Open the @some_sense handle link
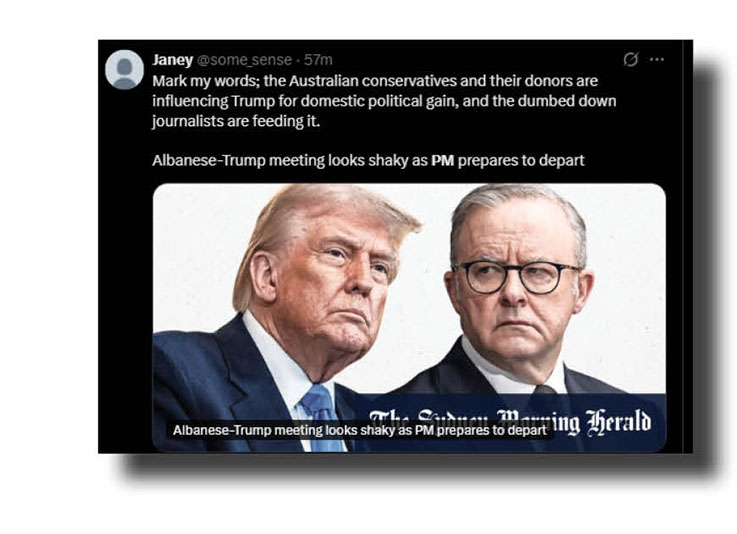 [244, 60]
